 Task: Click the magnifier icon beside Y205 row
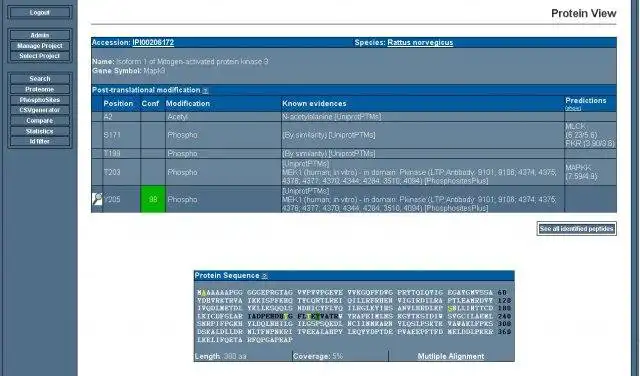pyautogui.click(x=97, y=199)
